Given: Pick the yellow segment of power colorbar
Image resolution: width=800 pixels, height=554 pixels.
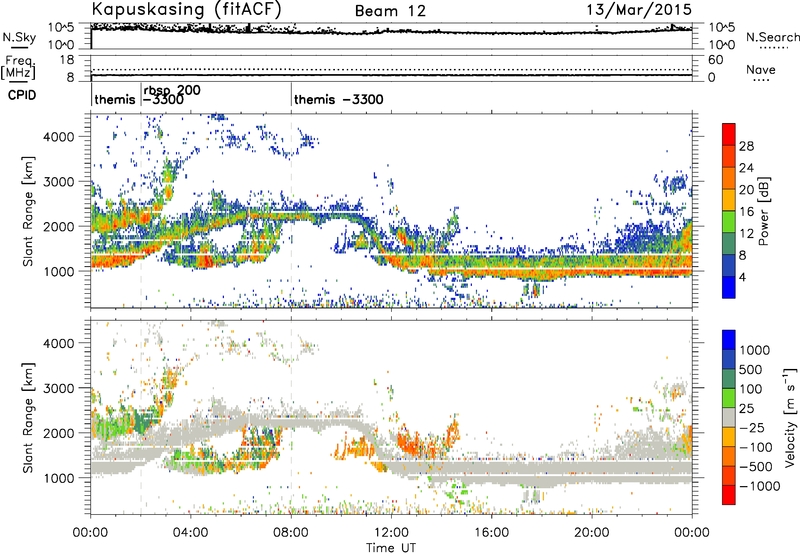Looking at the screenshot, I should click(x=729, y=199).
